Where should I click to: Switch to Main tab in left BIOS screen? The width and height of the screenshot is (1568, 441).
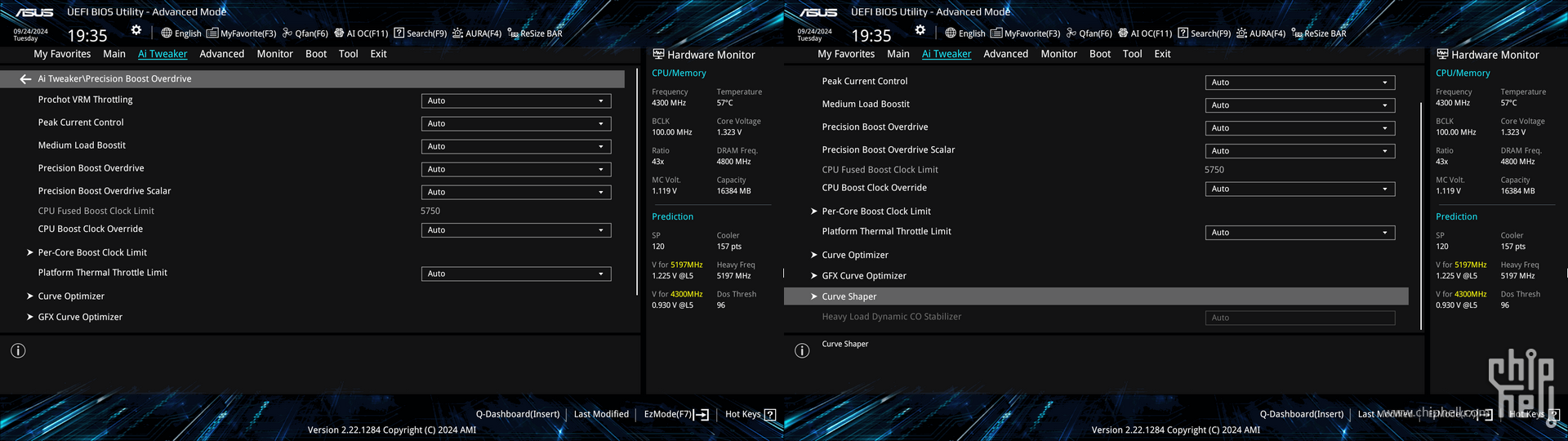(114, 54)
